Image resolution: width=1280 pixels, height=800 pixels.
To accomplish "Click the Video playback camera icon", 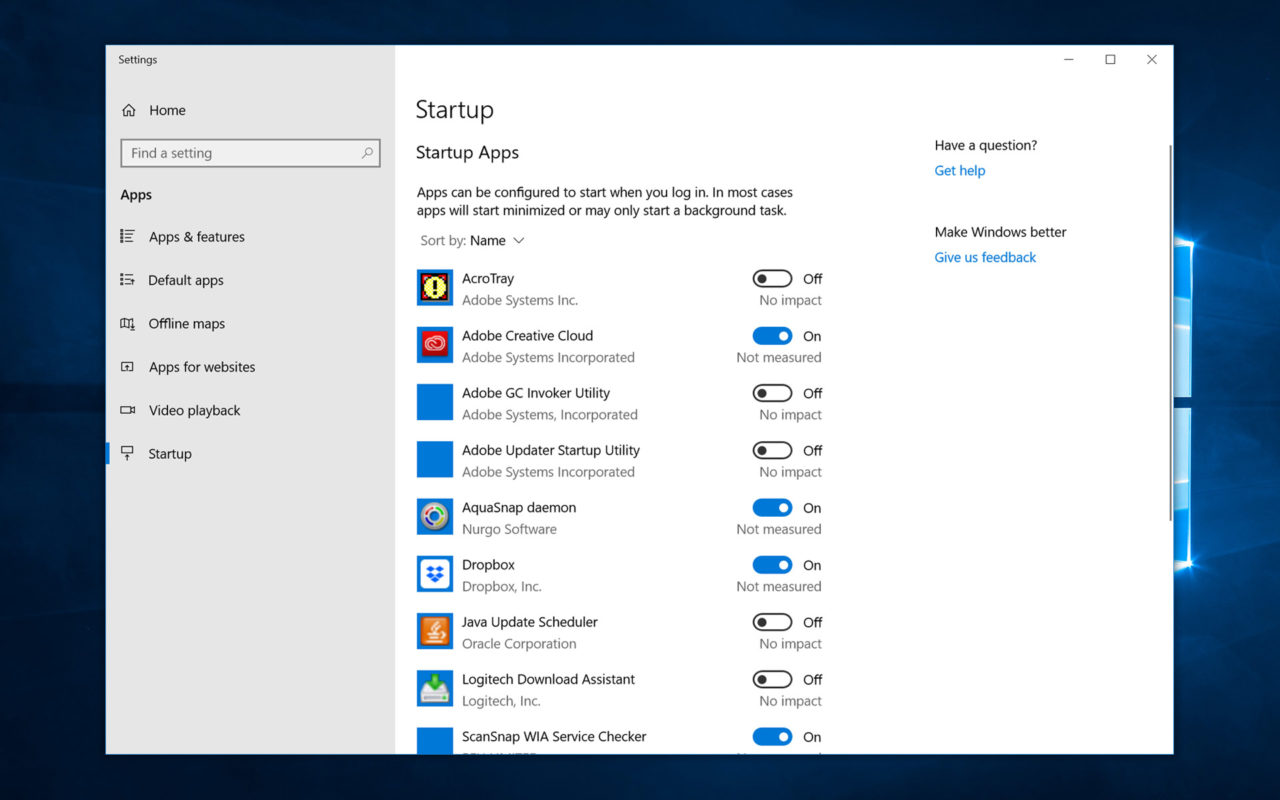I will 128,410.
